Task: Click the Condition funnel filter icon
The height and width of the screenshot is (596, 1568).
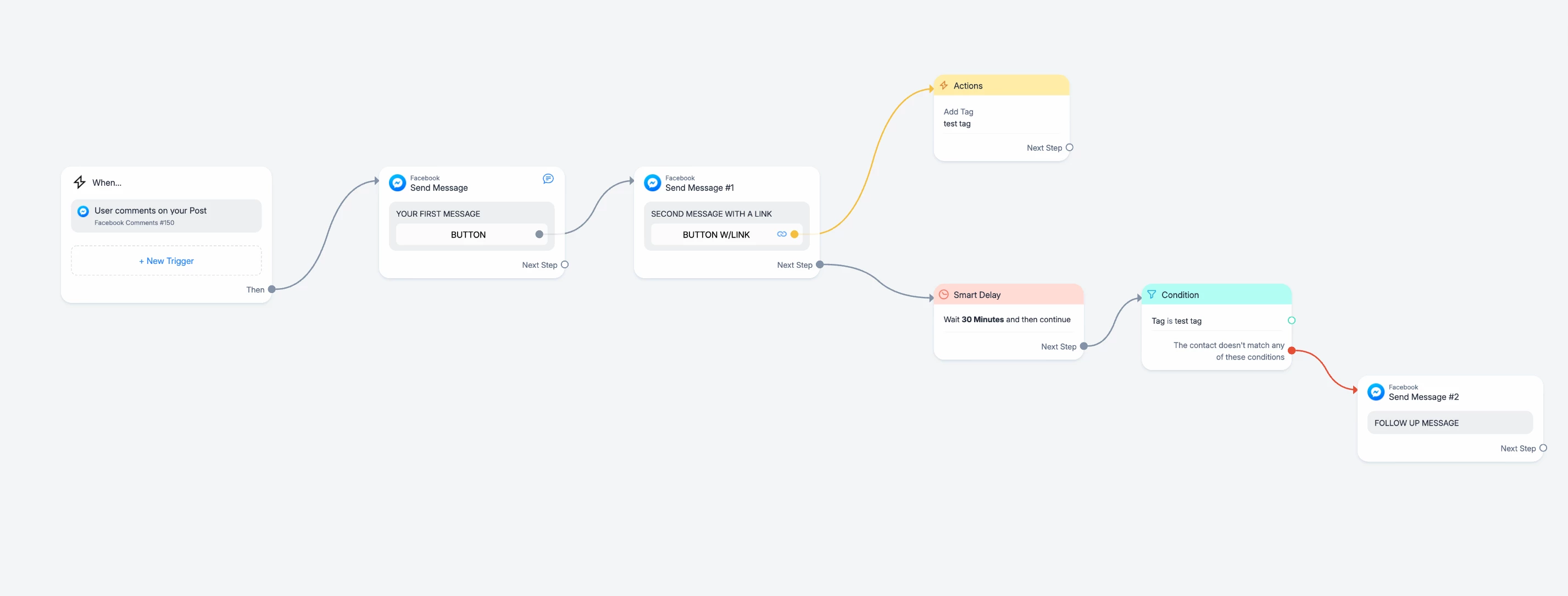Action: pyautogui.click(x=1151, y=294)
